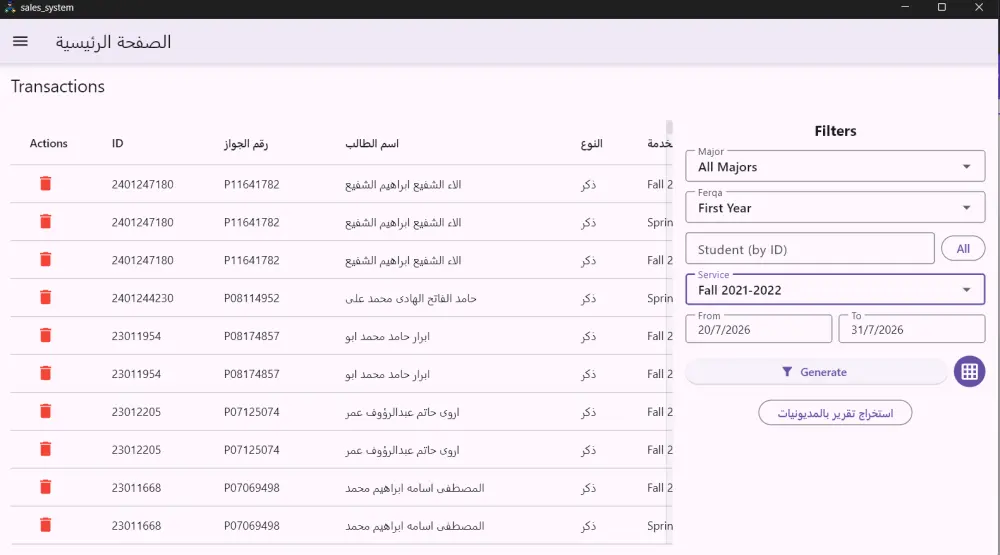Click the To date field 31/7/2026
Viewport: 1000px width, 555px height.
(912, 329)
